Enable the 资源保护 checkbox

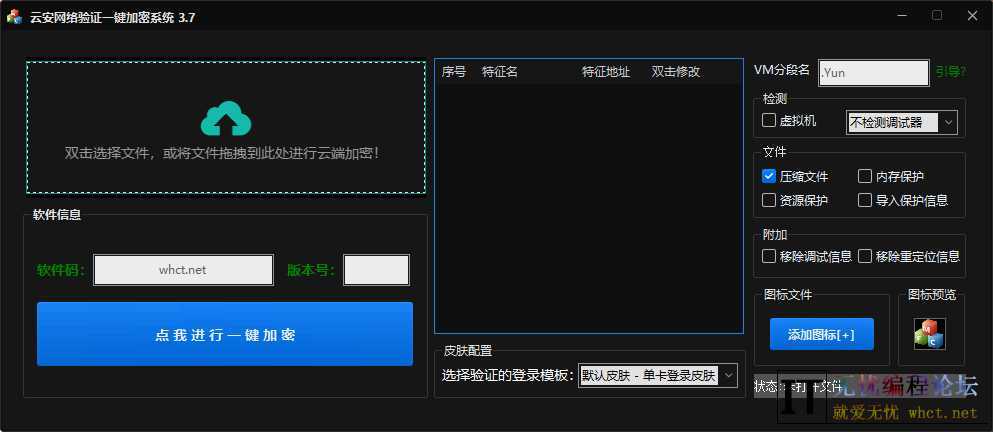click(x=769, y=200)
